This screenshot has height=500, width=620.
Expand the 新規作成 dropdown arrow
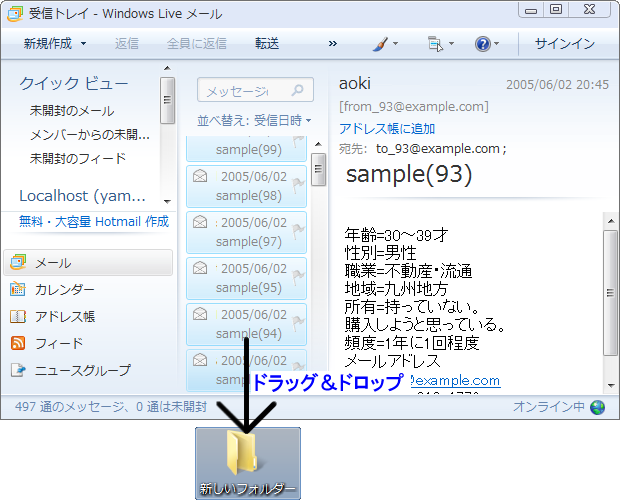(83, 44)
